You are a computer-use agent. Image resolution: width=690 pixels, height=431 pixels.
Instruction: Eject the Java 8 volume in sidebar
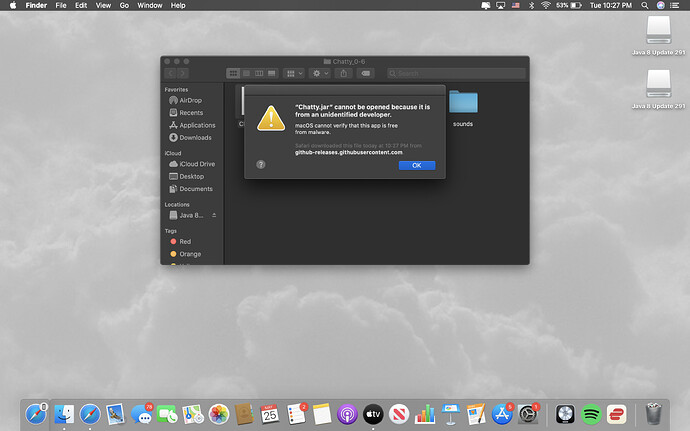tap(214, 215)
